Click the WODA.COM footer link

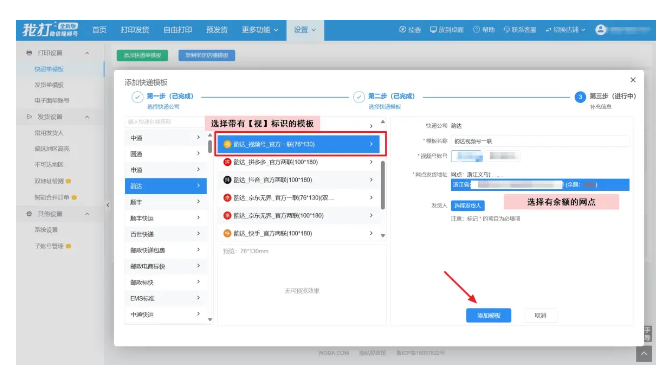pyautogui.click(x=333, y=353)
